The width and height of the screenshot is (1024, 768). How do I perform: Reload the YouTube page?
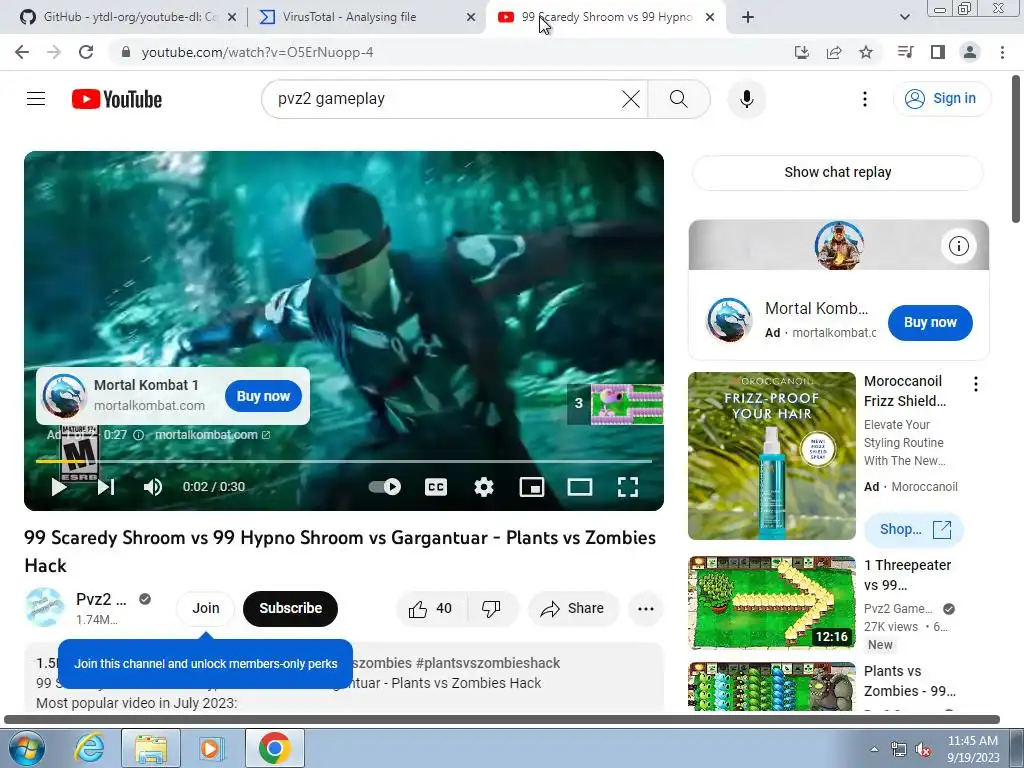(x=86, y=52)
